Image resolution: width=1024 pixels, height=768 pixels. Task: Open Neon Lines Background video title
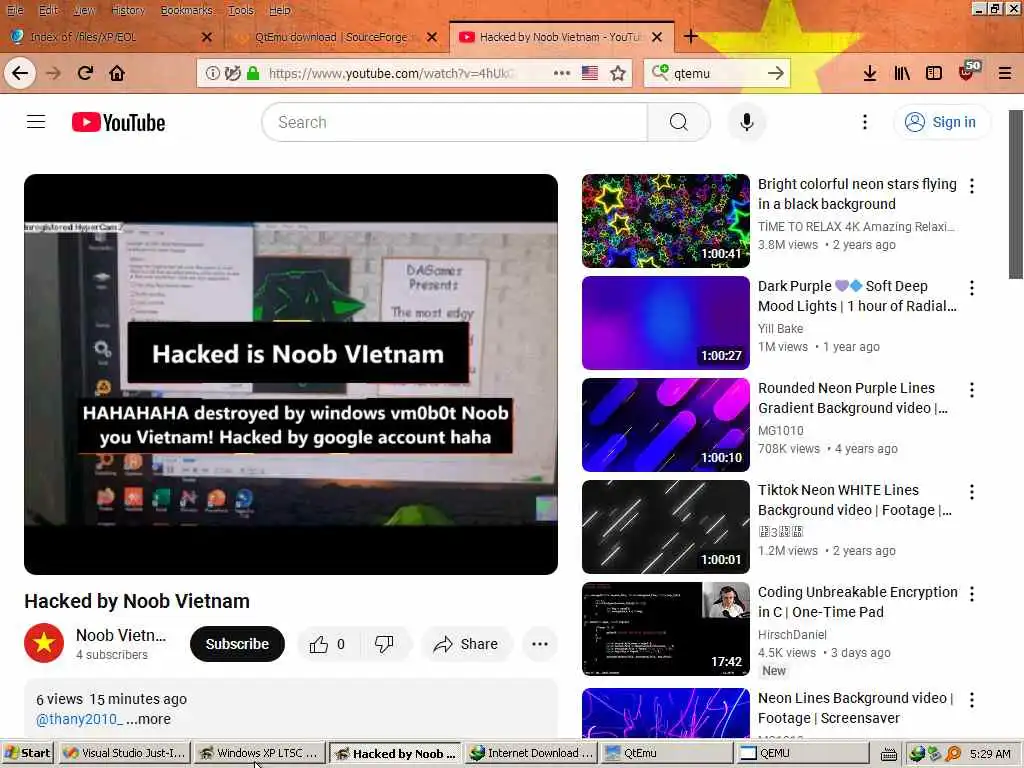tap(855, 708)
